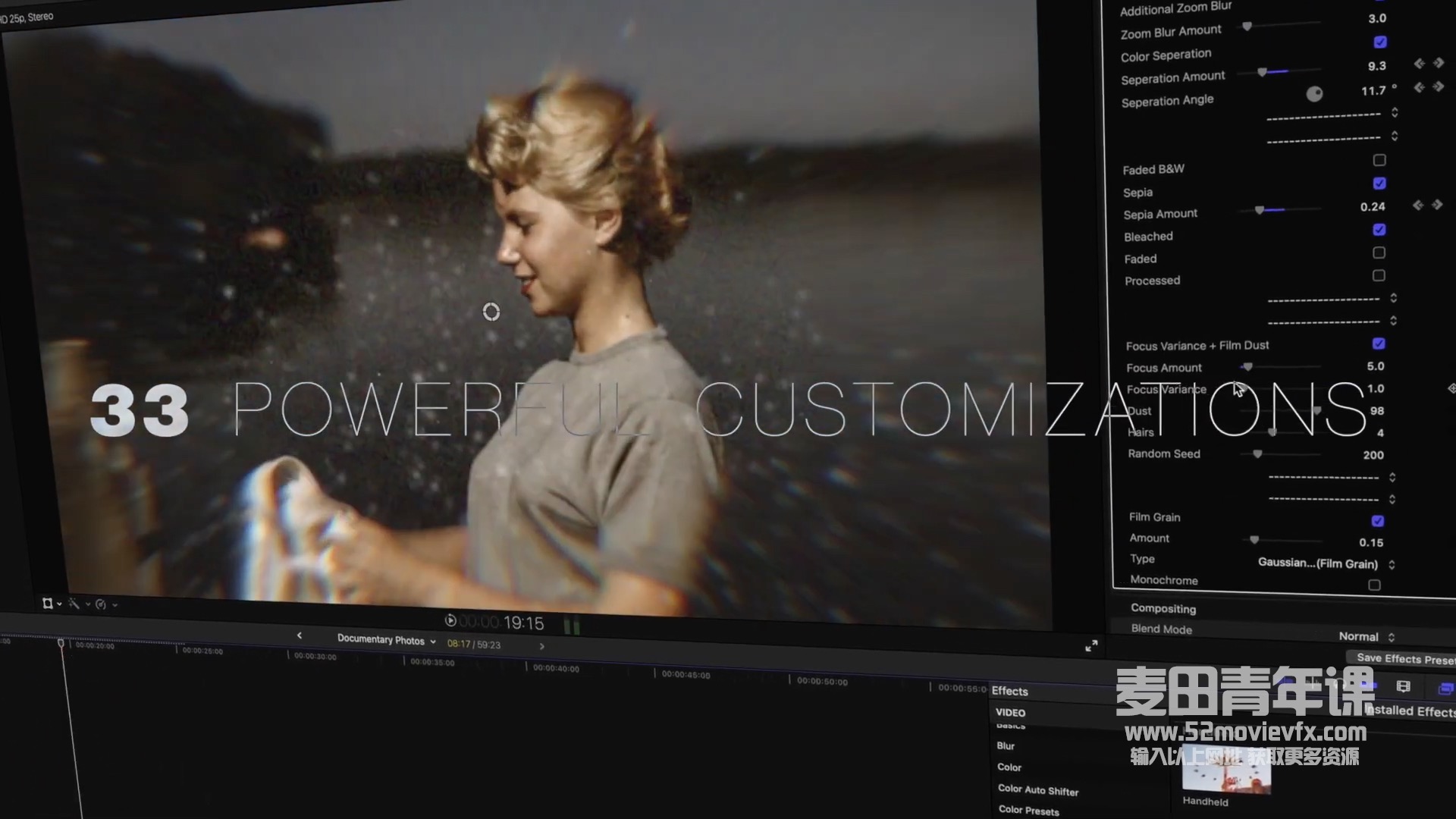Jump to next keyframe on Seperation Angle
The height and width of the screenshot is (819, 1456).
(1439, 86)
